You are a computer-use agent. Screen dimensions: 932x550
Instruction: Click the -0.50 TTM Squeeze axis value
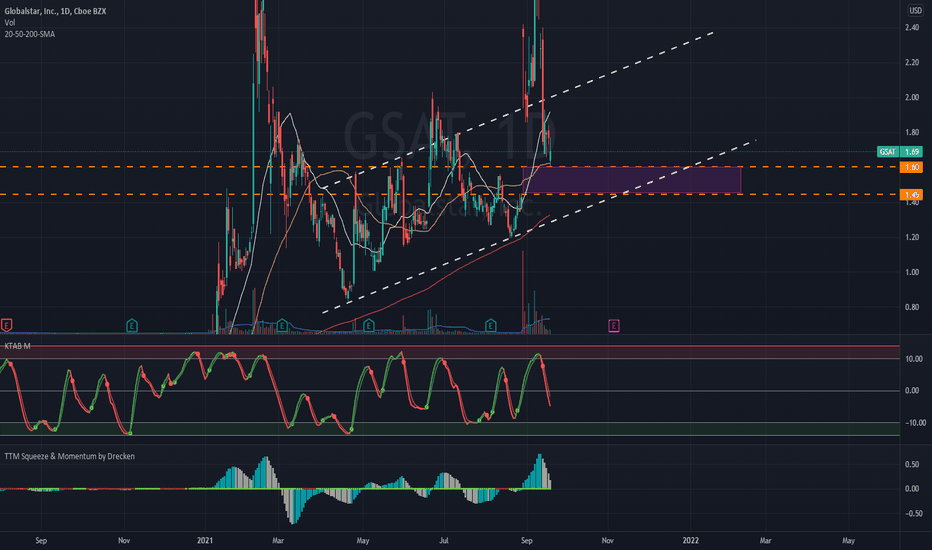point(914,513)
